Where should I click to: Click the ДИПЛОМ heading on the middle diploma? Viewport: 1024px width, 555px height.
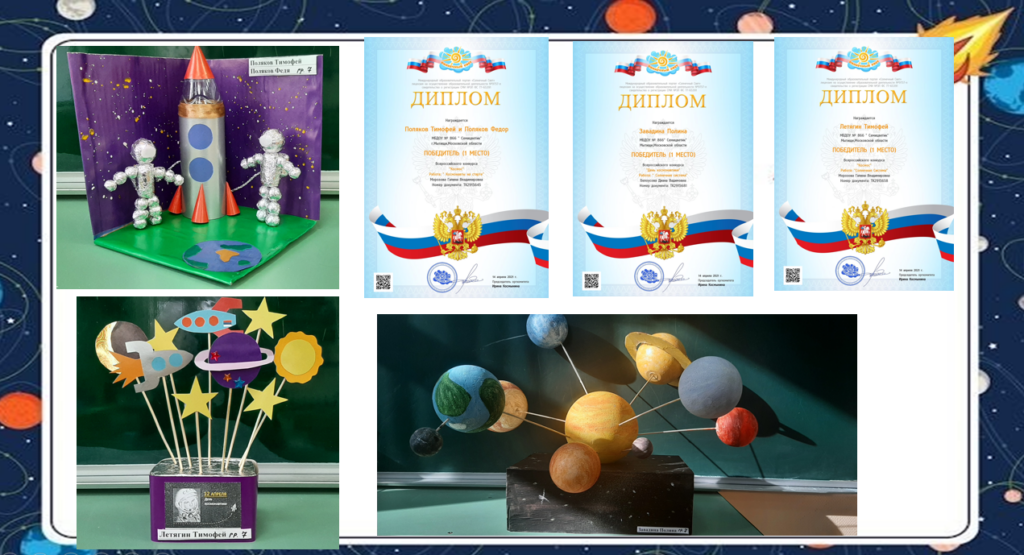662,101
